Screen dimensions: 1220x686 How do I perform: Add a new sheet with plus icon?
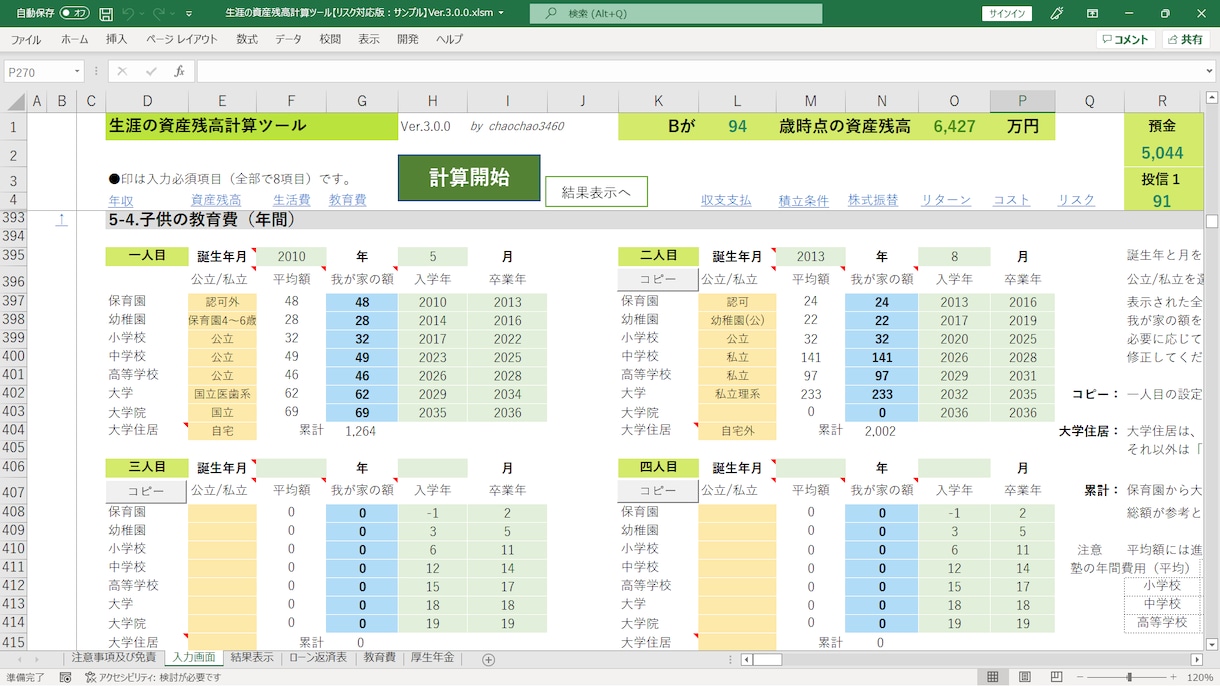pyautogui.click(x=489, y=659)
